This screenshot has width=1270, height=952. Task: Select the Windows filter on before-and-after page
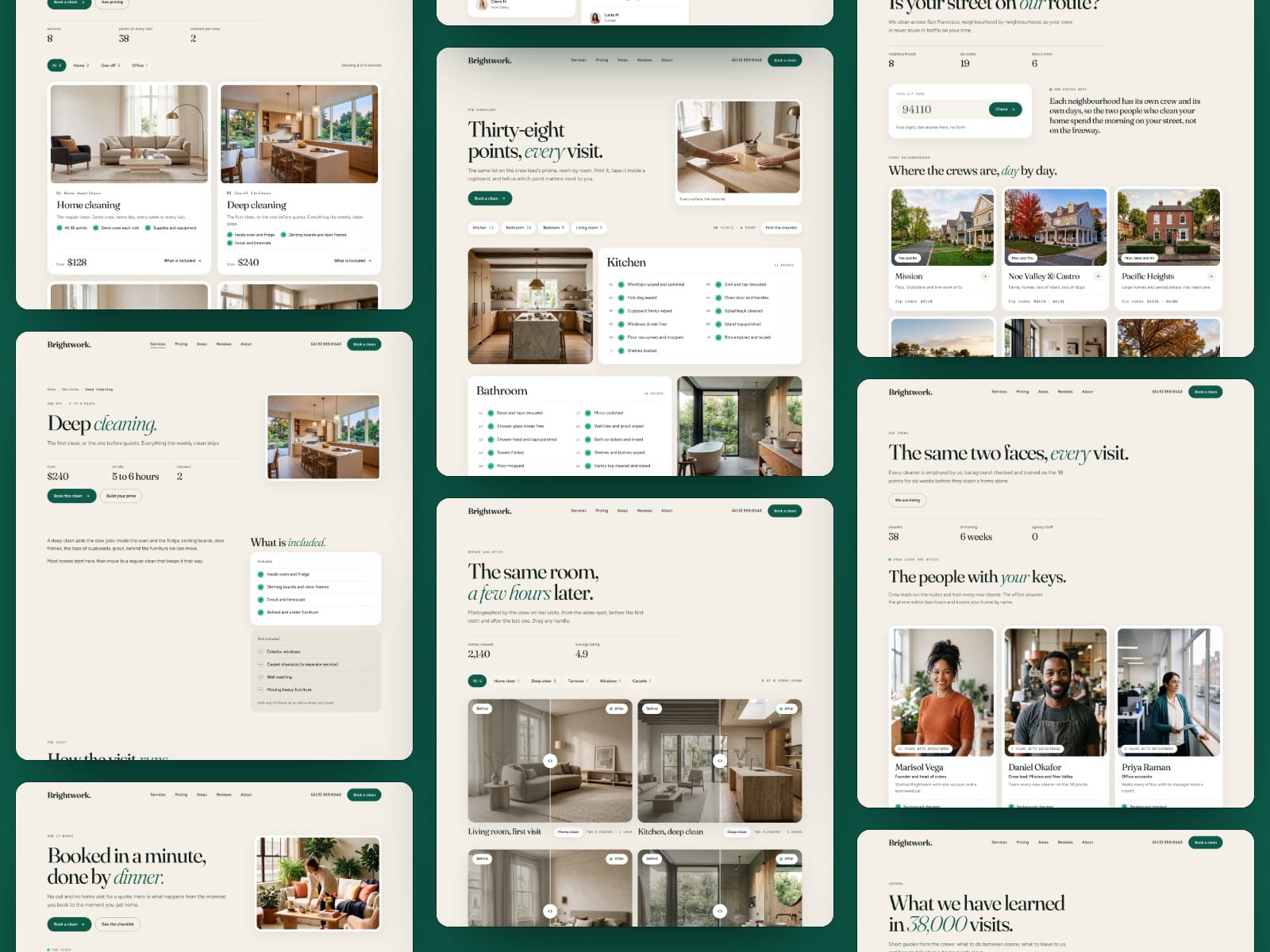610,681
